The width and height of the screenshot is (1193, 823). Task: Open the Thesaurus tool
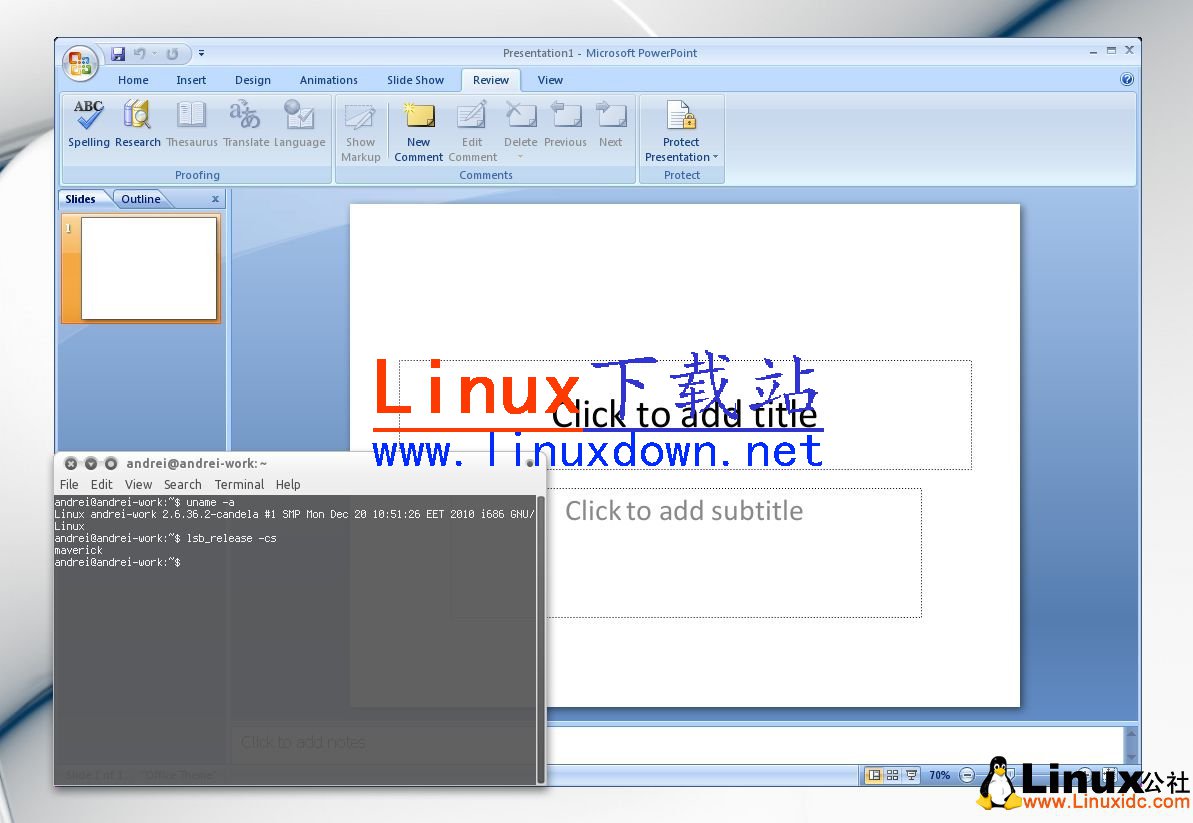tap(192, 123)
